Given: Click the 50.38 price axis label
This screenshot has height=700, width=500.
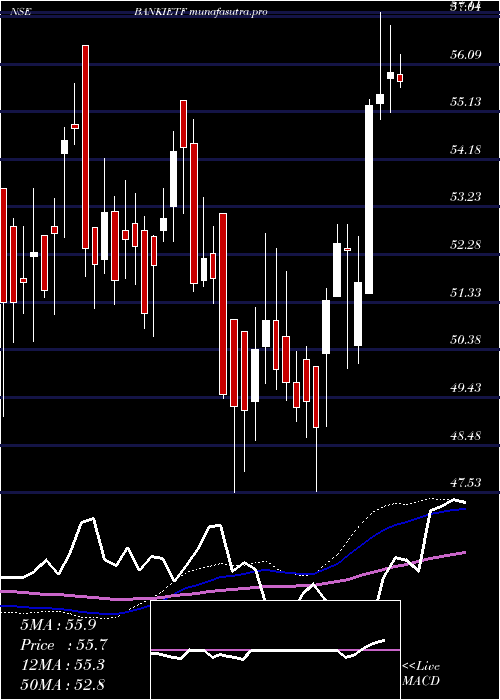Looking at the screenshot, I should pos(466,340).
